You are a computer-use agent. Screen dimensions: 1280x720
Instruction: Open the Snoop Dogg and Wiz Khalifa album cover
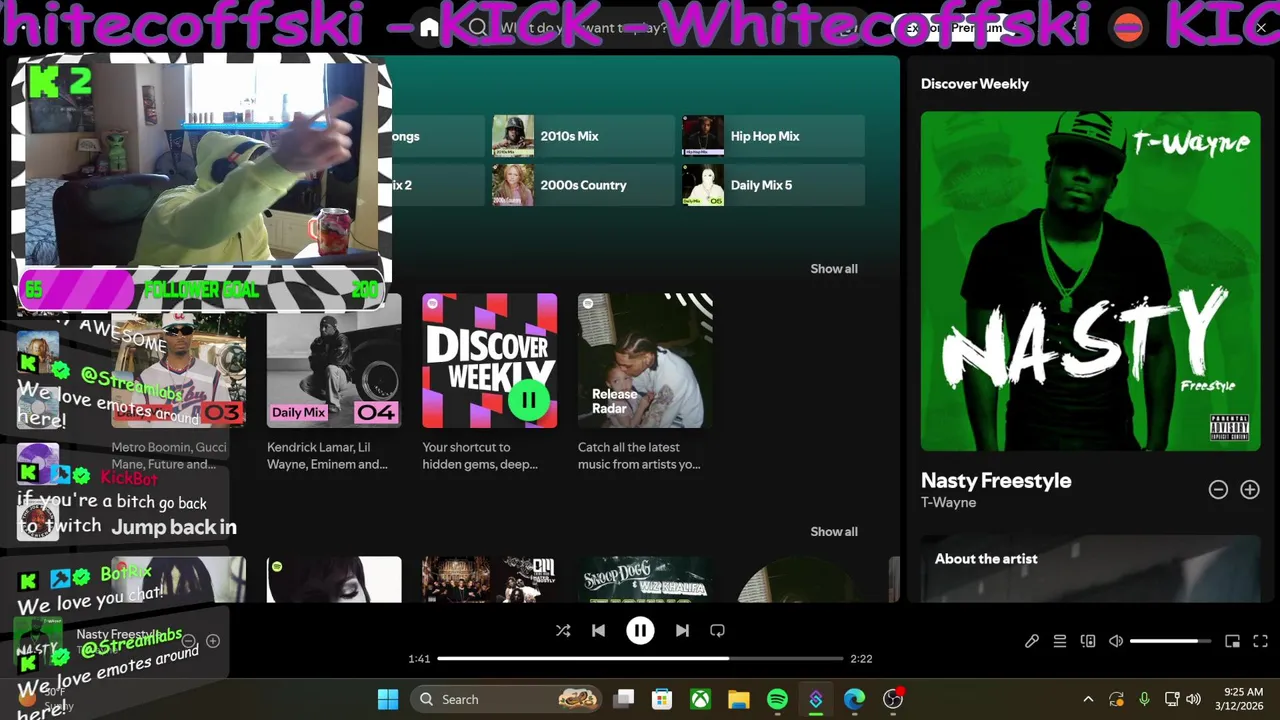pyautogui.click(x=645, y=579)
